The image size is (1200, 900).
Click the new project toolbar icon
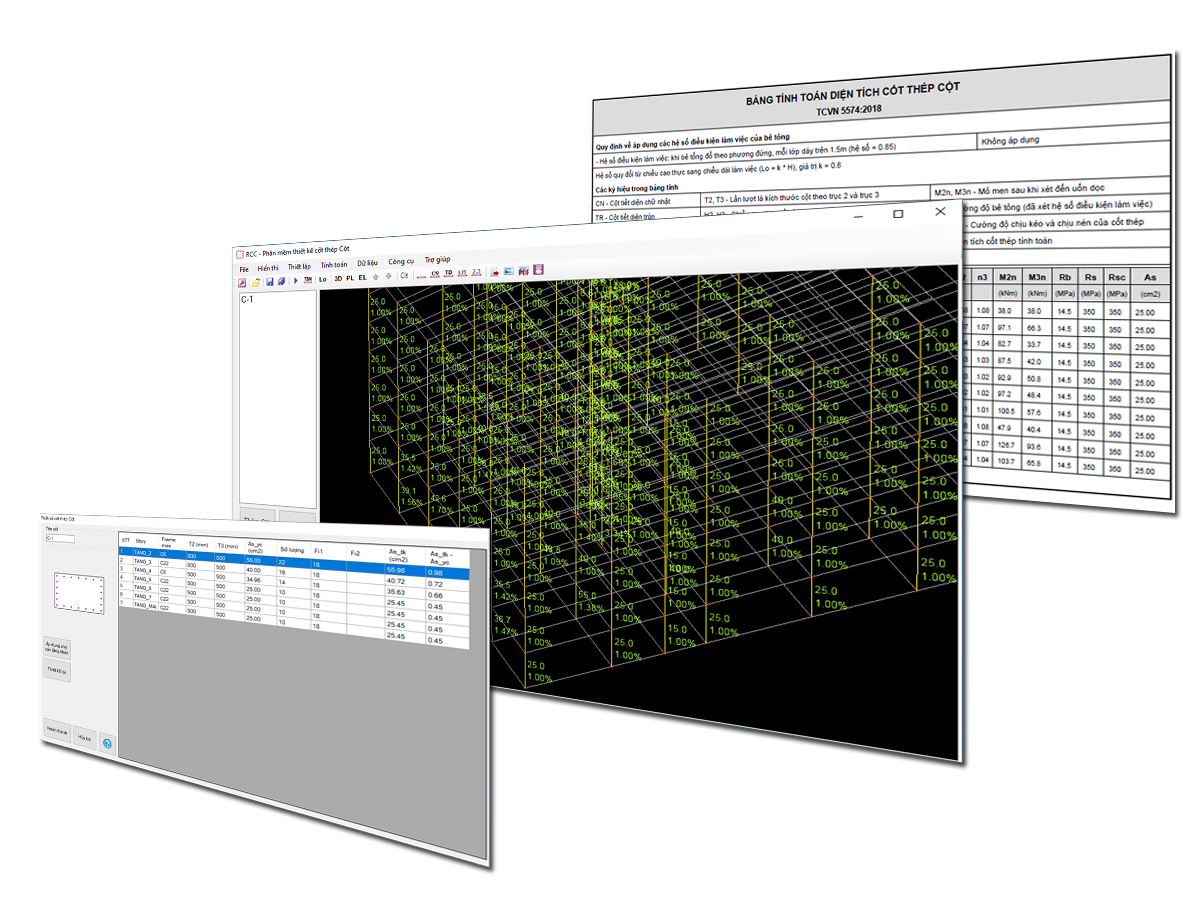[243, 282]
